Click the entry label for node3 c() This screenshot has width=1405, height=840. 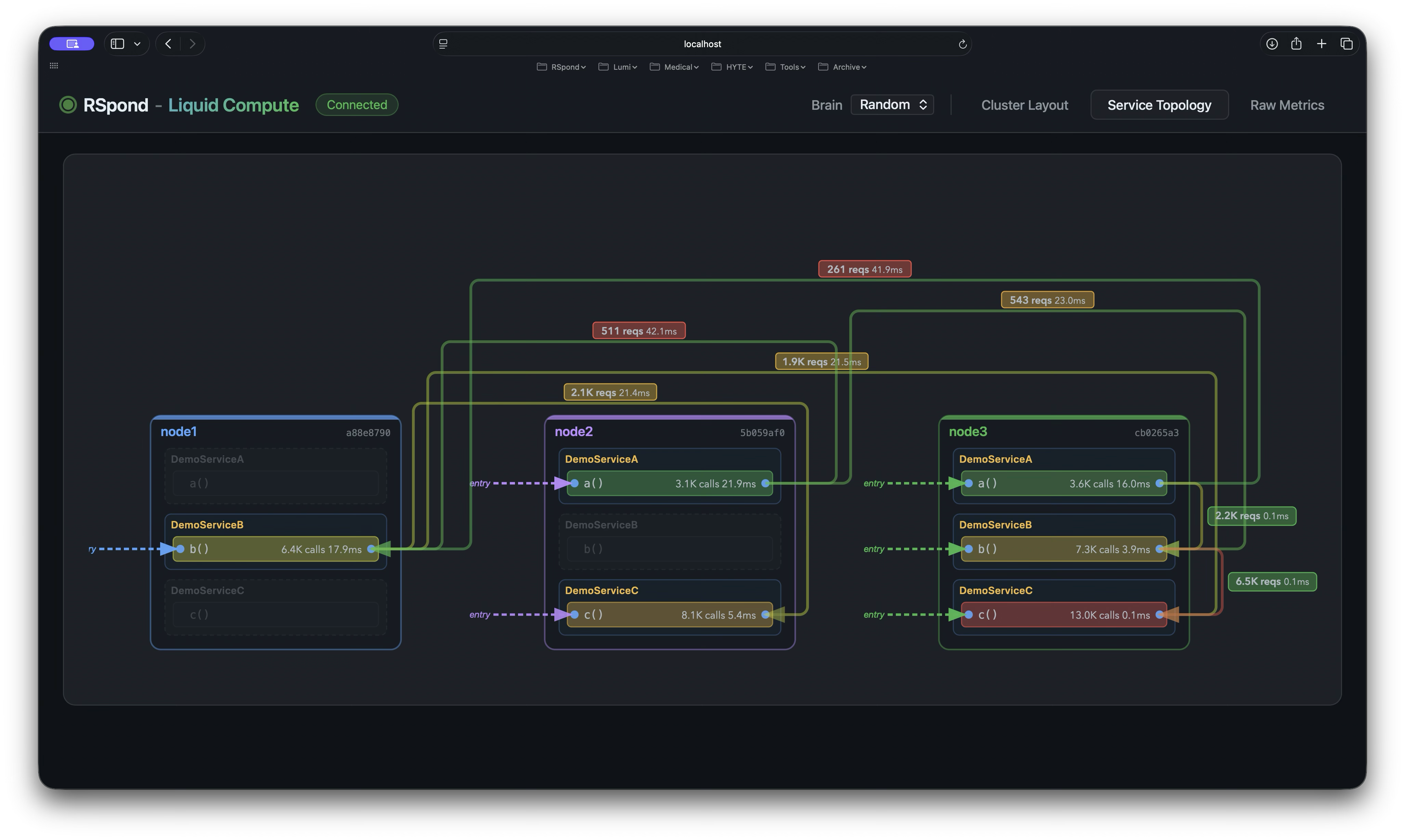coord(874,615)
